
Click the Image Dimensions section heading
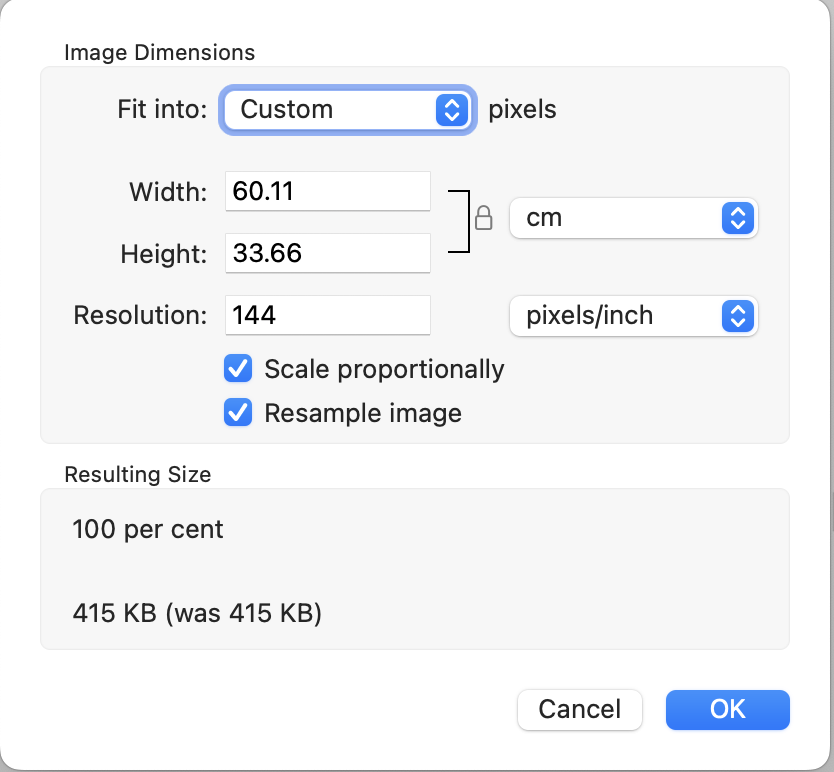tap(160, 53)
